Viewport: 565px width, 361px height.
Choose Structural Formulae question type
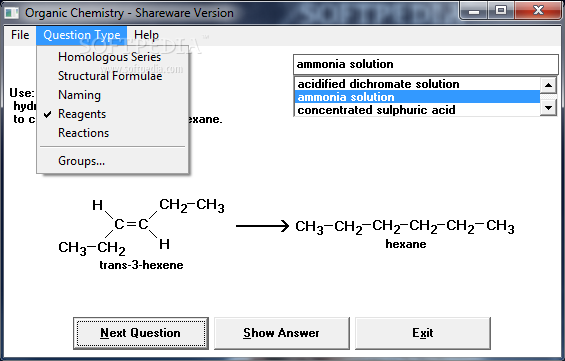112,76
